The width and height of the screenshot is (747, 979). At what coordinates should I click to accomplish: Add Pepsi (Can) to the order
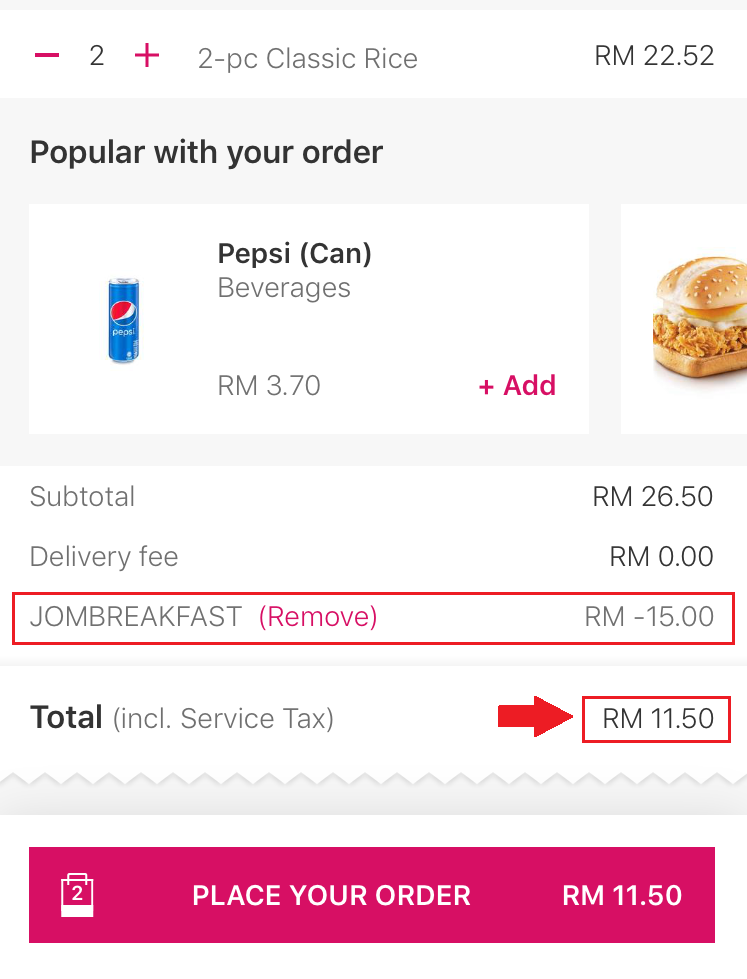[x=517, y=386]
